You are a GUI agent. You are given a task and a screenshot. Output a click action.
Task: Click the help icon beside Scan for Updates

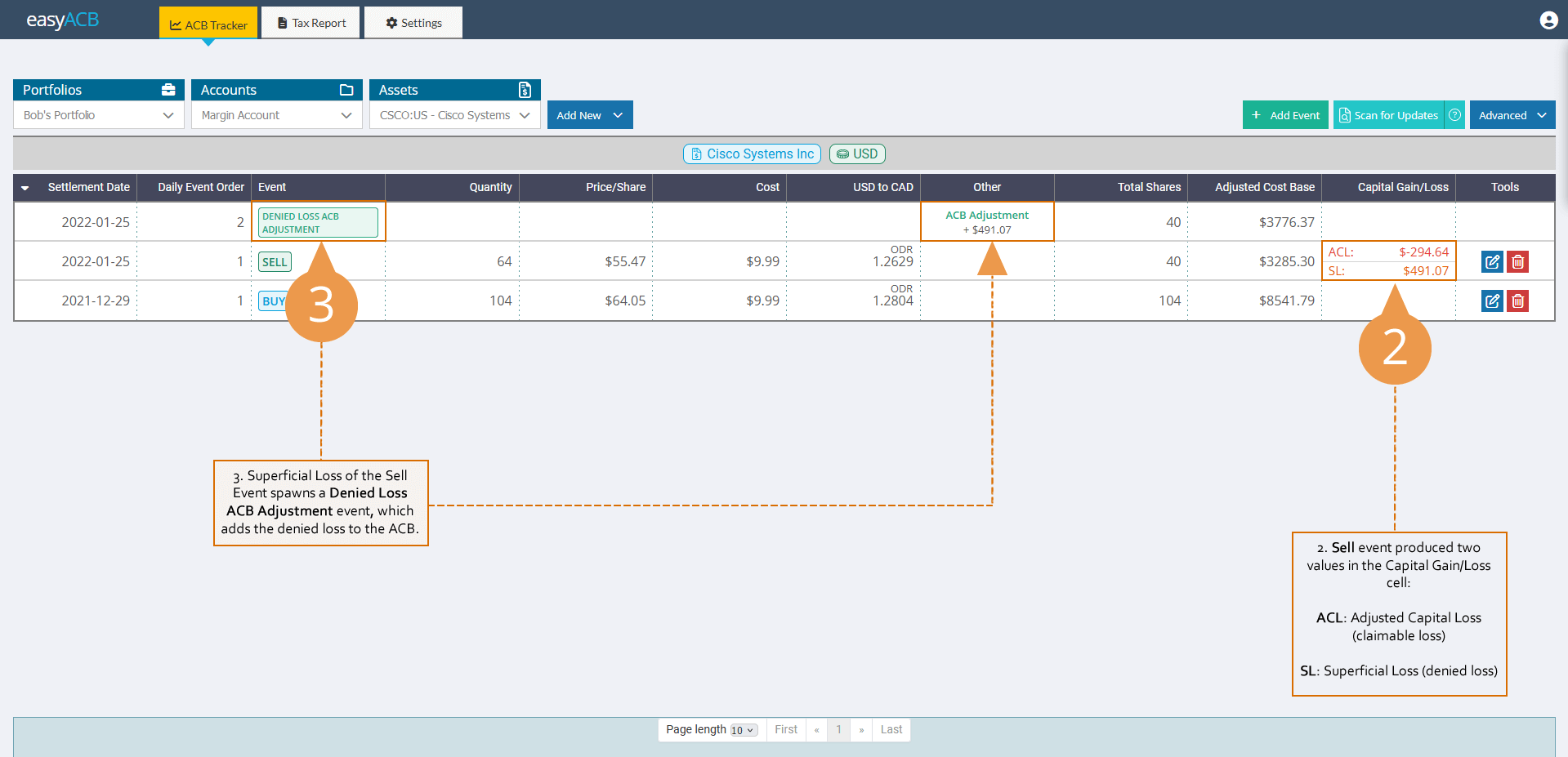tap(1454, 114)
